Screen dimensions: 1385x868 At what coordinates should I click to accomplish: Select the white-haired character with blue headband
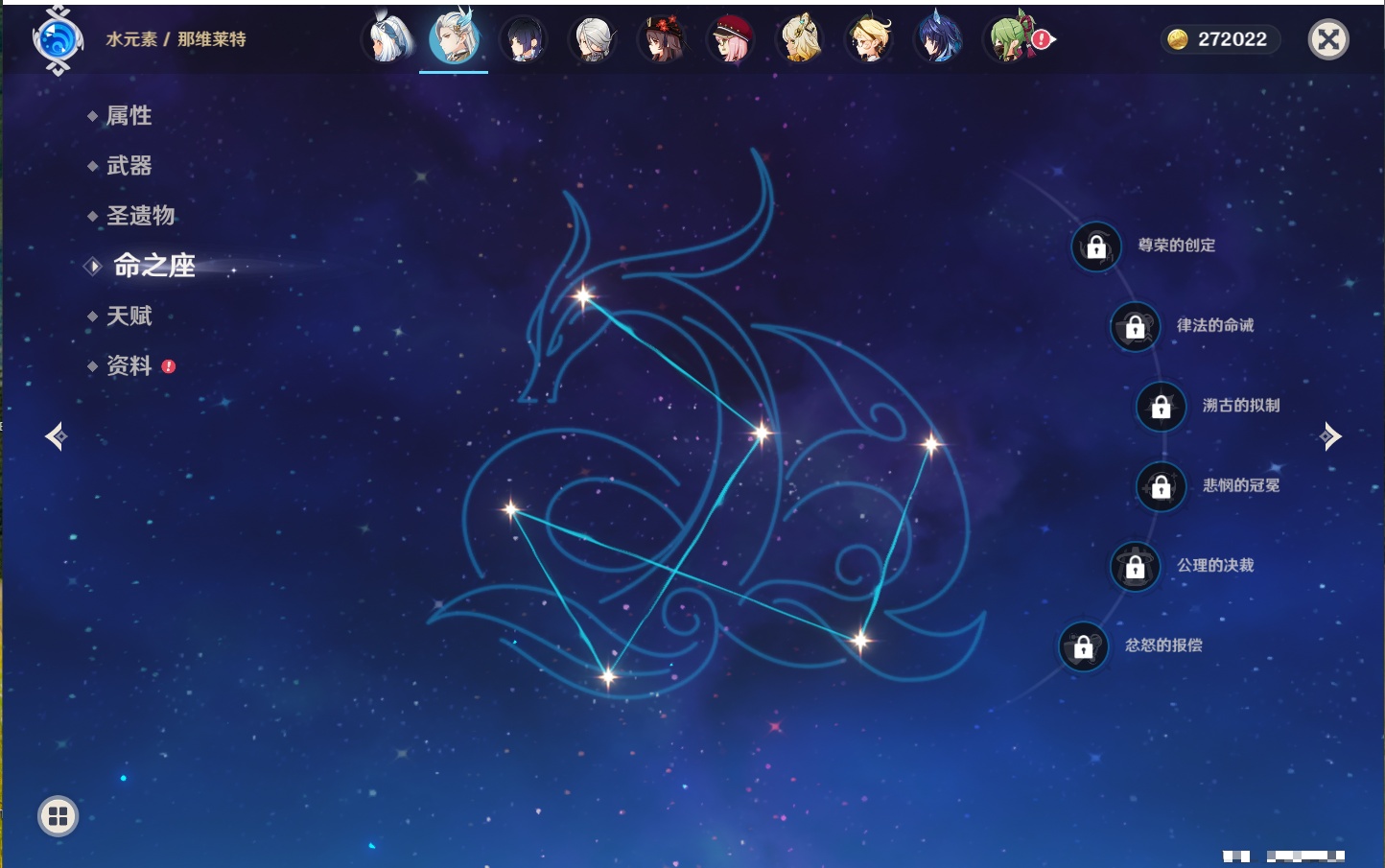[386, 39]
